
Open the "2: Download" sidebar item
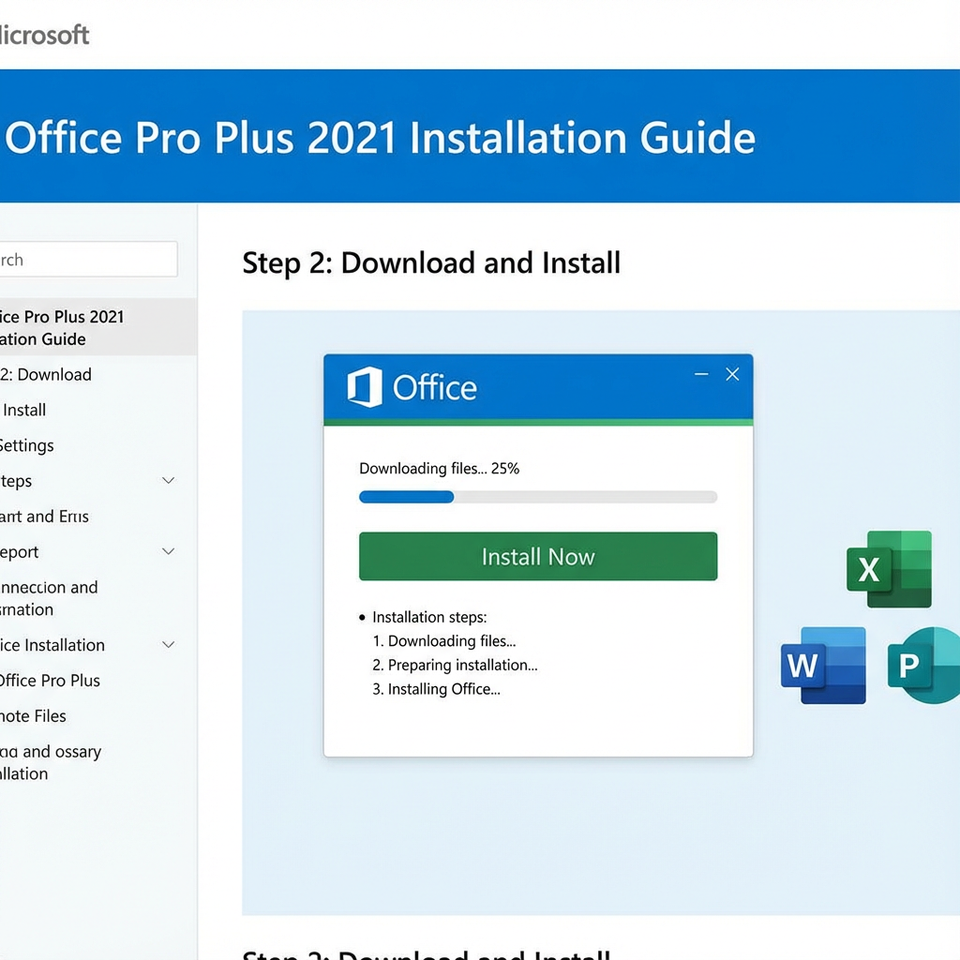46,375
